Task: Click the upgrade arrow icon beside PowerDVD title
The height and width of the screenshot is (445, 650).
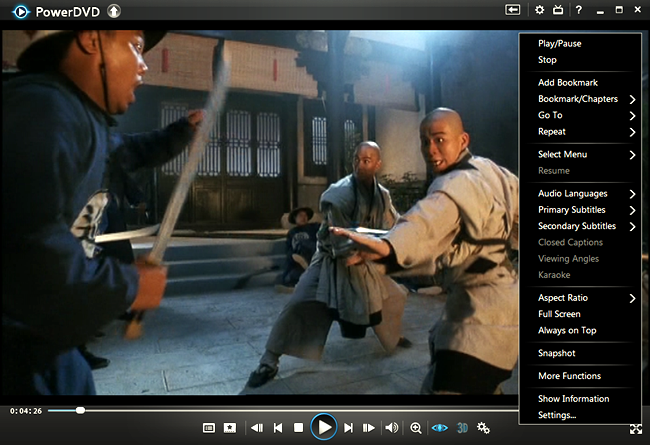Action: click(x=114, y=11)
